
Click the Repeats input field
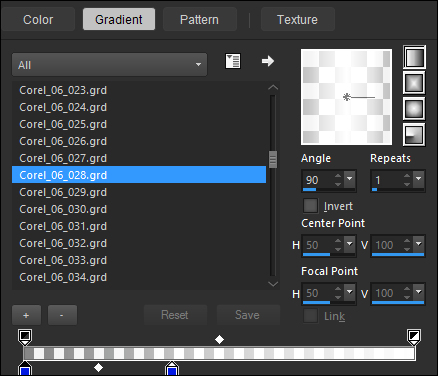(387, 180)
